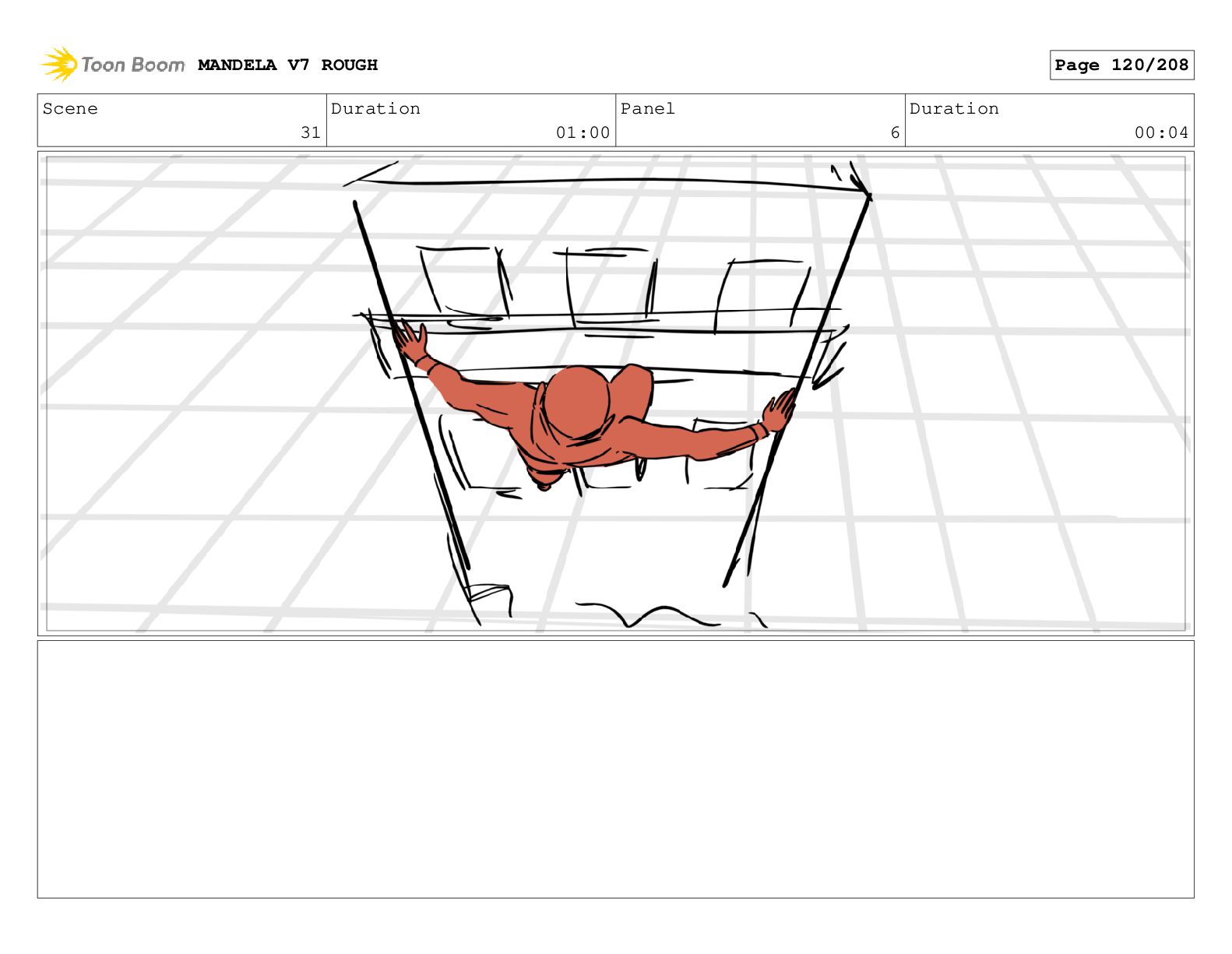Select the scene number '31'

pyautogui.click(x=311, y=133)
